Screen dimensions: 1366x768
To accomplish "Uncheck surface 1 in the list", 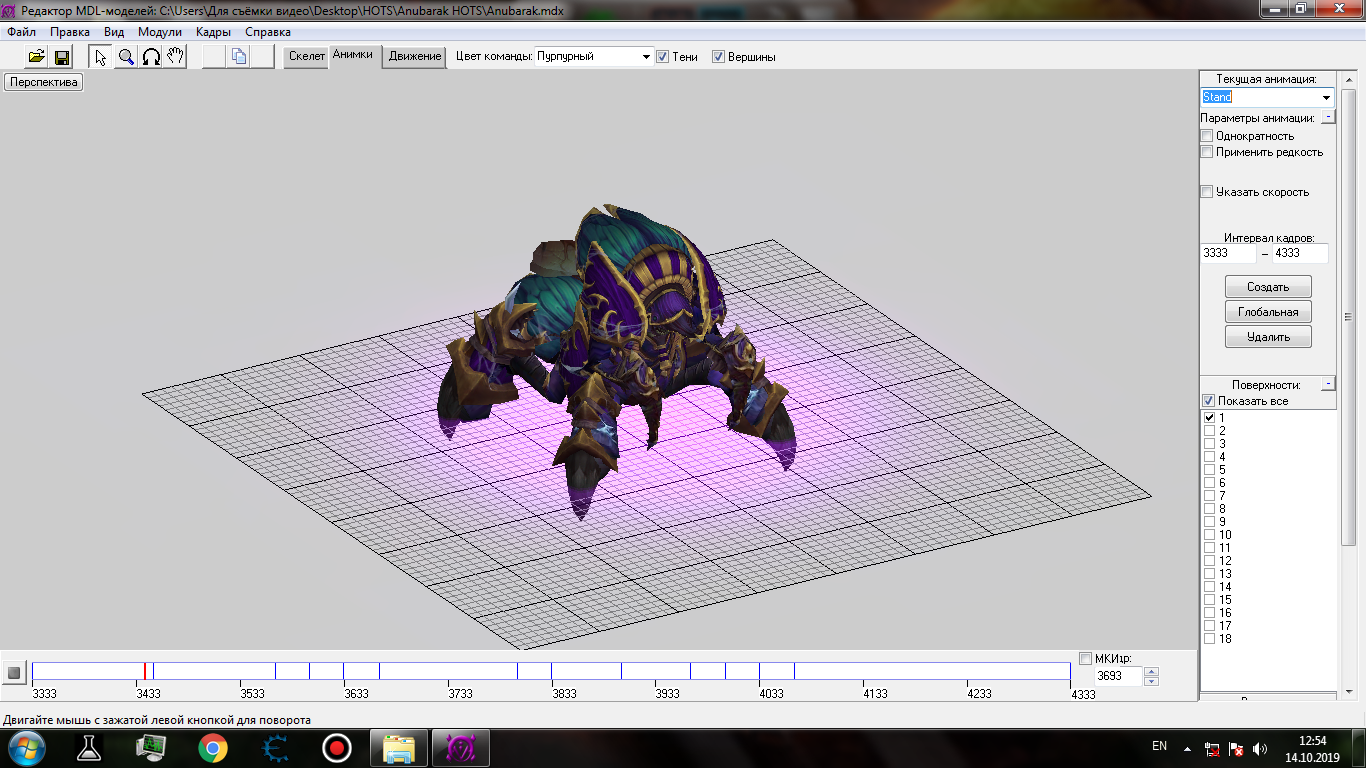I will pyautogui.click(x=1209, y=417).
